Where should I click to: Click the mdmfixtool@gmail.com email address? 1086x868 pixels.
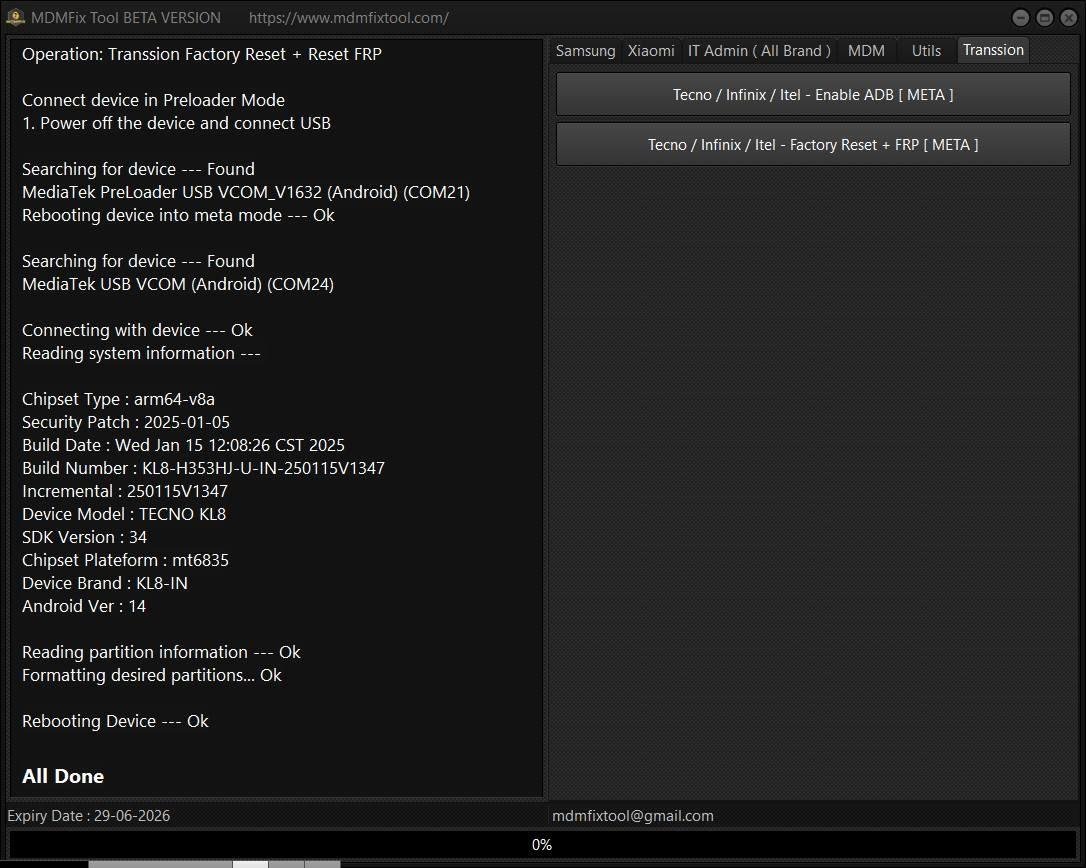pyautogui.click(x=633, y=816)
